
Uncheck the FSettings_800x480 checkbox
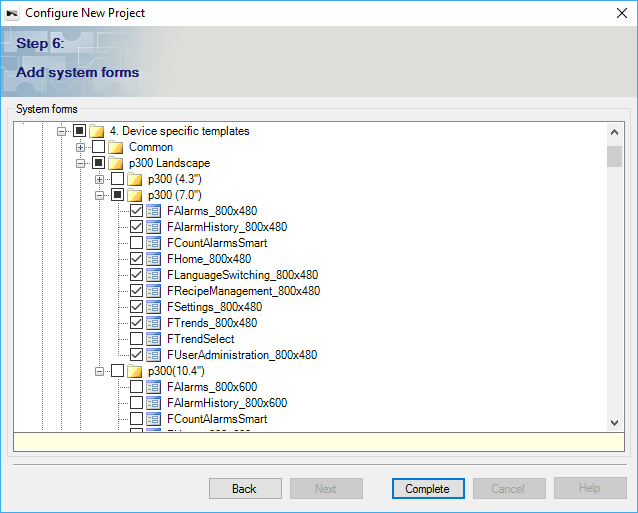(136, 307)
